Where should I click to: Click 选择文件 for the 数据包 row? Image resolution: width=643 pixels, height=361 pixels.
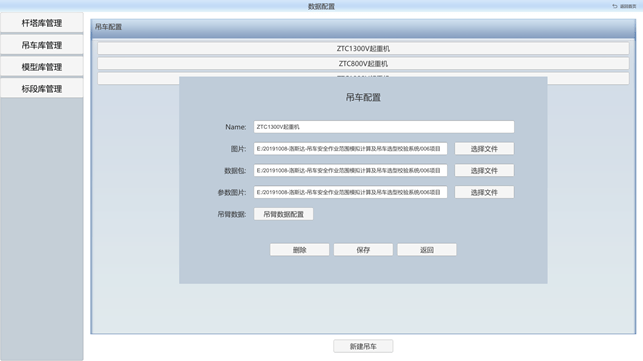(484, 170)
